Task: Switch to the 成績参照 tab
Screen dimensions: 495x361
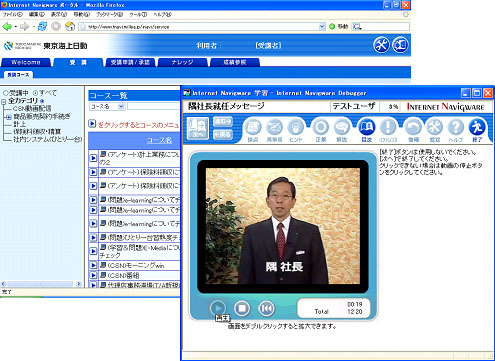Action: [x=235, y=62]
